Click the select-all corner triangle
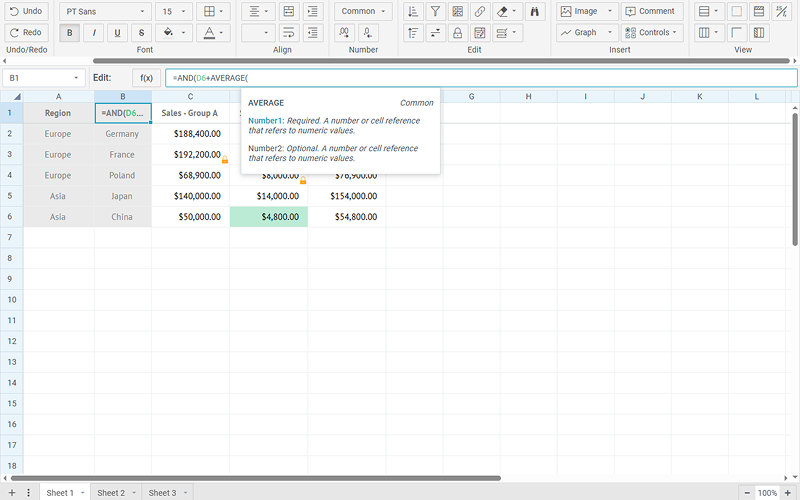 (17, 96)
